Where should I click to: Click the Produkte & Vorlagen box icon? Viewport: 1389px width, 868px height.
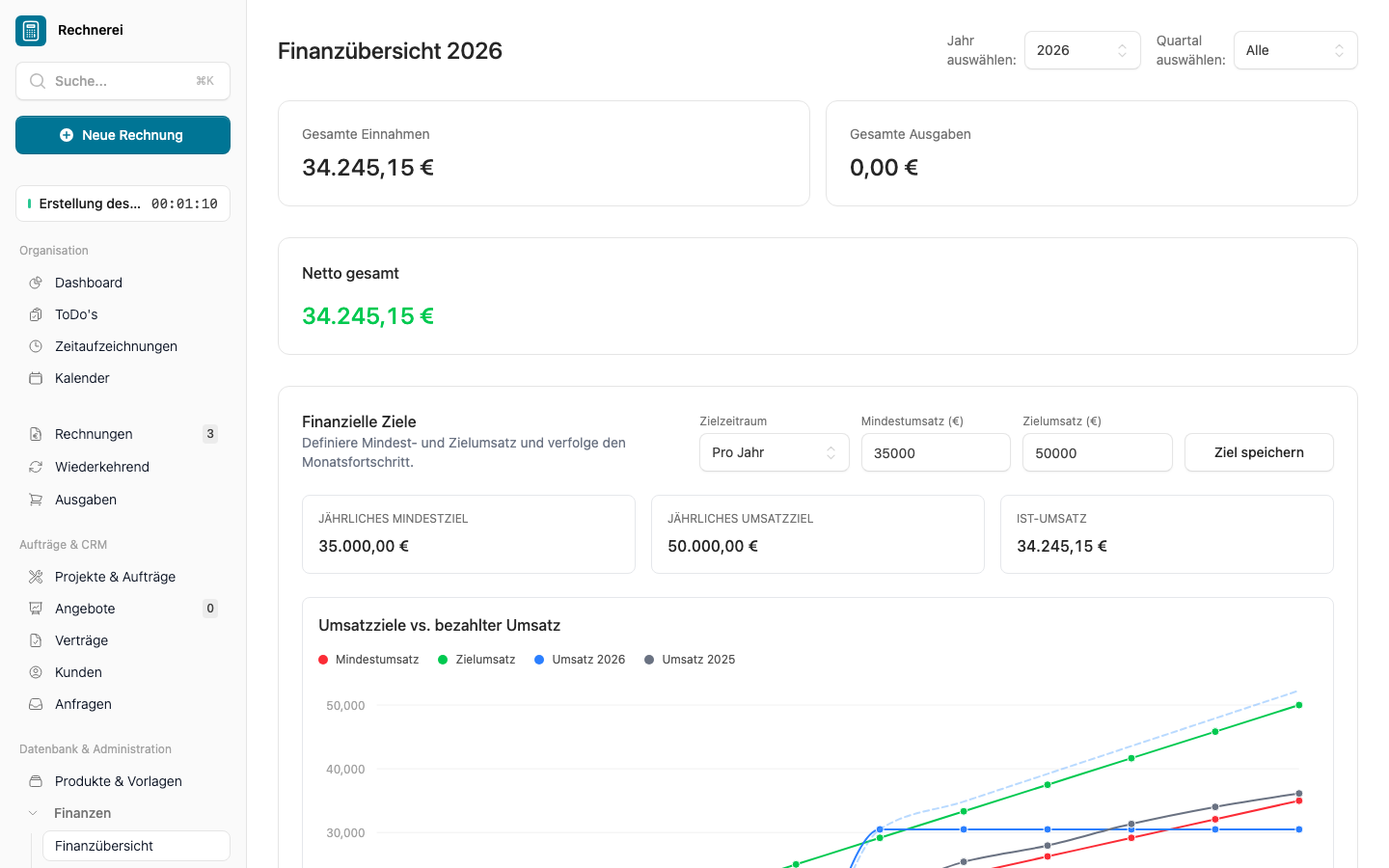[36, 781]
